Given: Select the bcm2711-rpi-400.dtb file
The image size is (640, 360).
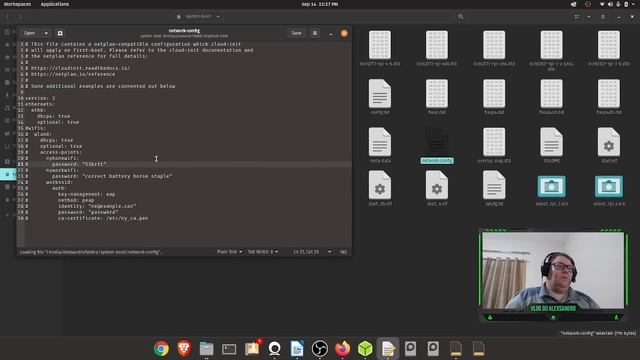Looking at the screenshot, I should coord(437,48).
